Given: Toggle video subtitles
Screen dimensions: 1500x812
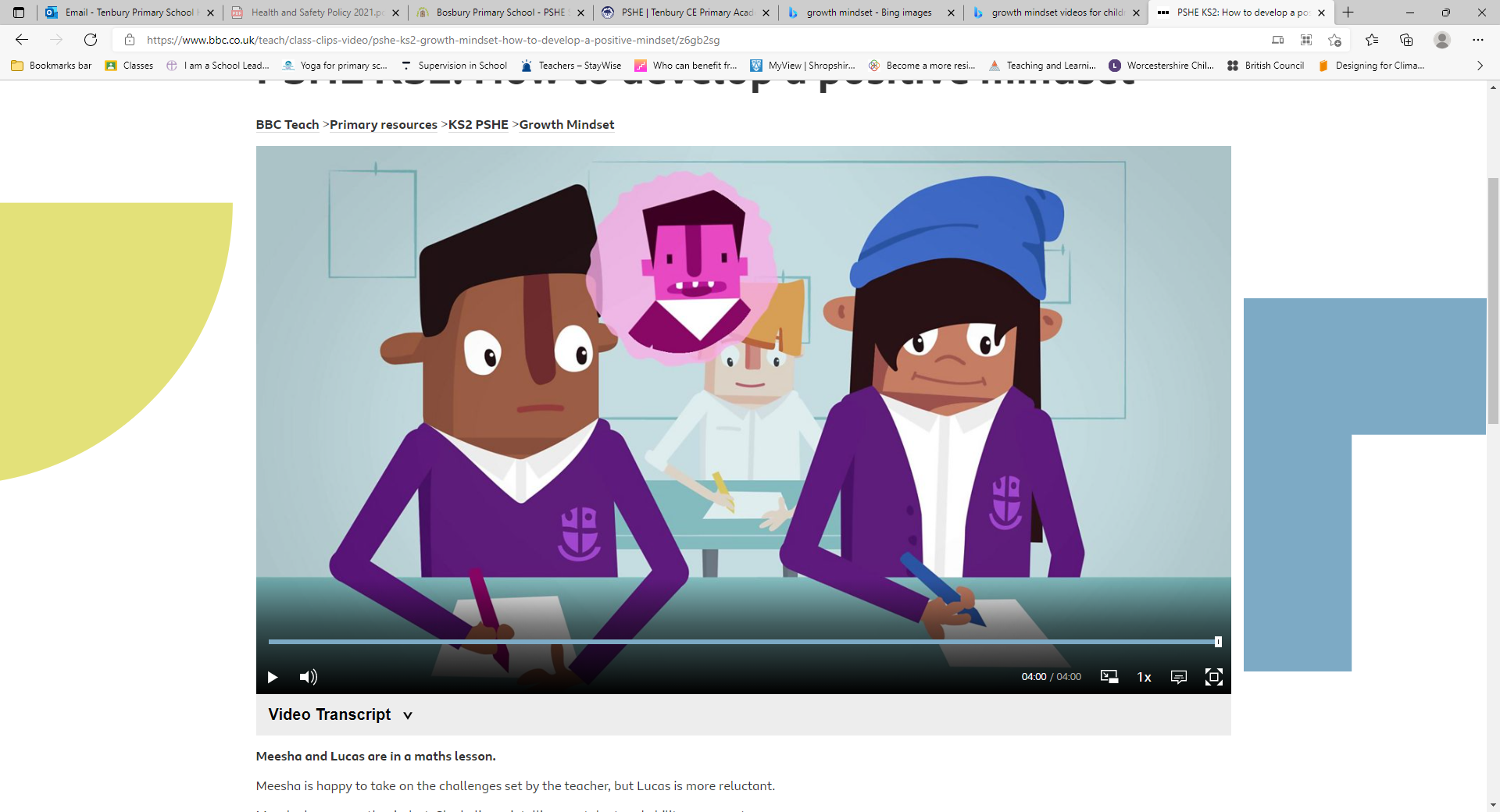Looking at the screenshot, I should 1179,677.
